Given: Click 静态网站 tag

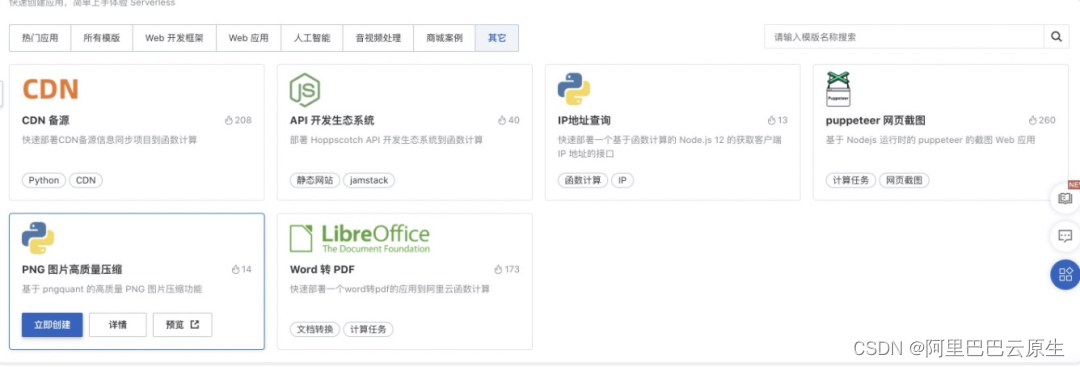Looking at the screenshot, I should [x=315, y=180].
